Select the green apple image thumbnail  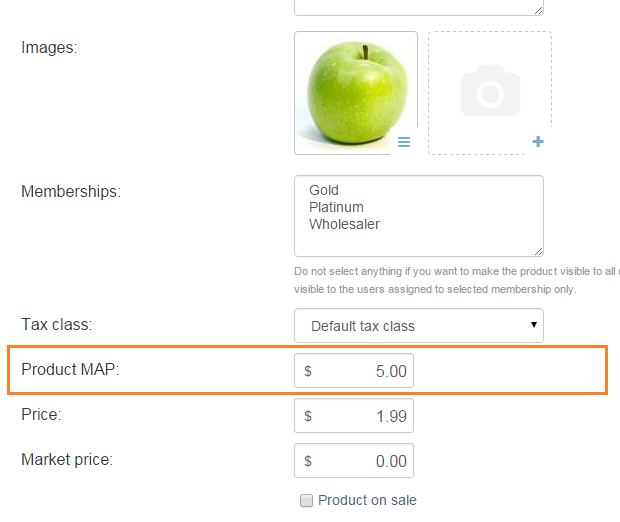356,93
